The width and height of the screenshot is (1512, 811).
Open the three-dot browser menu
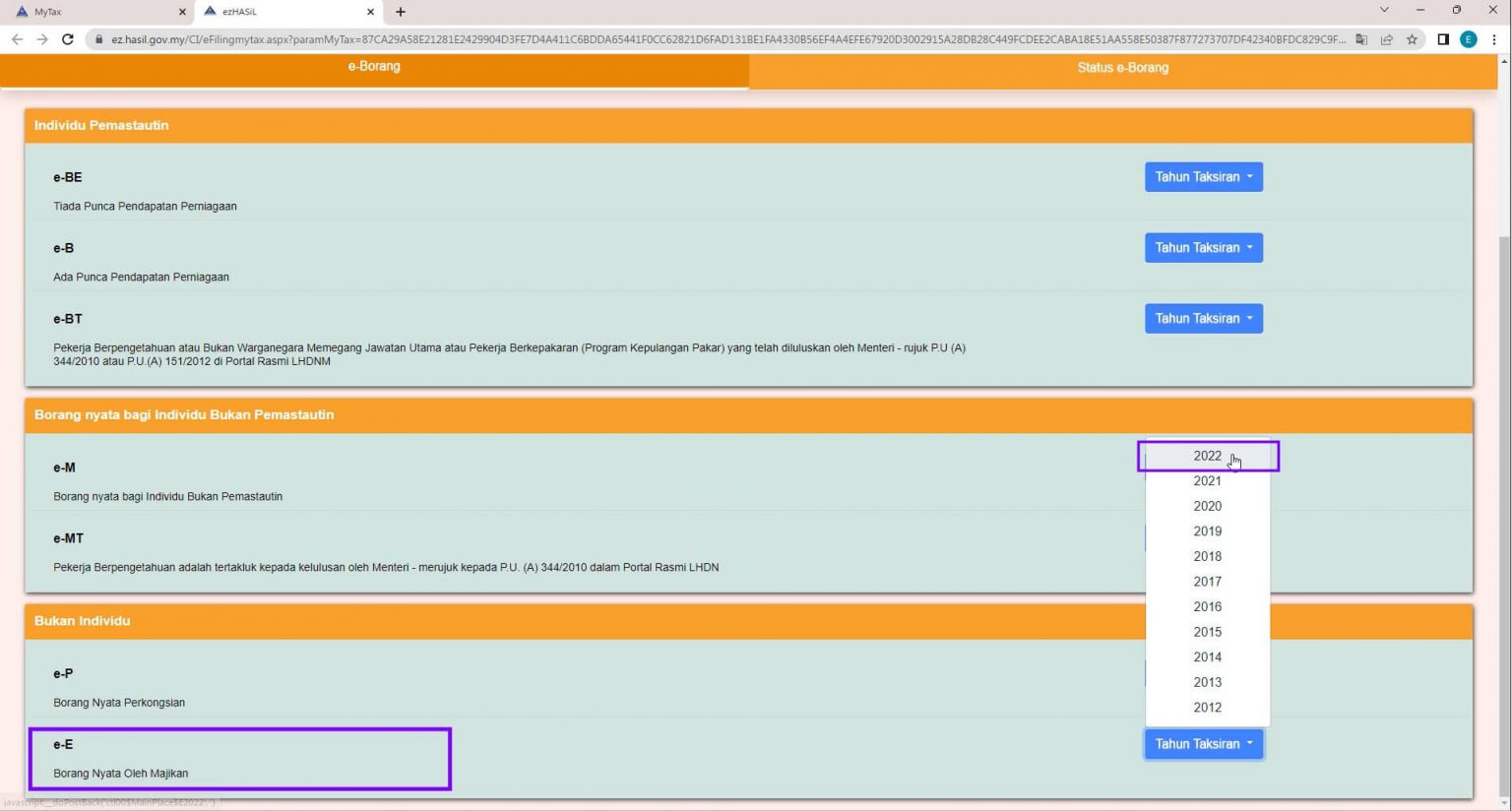[1495, 39]
